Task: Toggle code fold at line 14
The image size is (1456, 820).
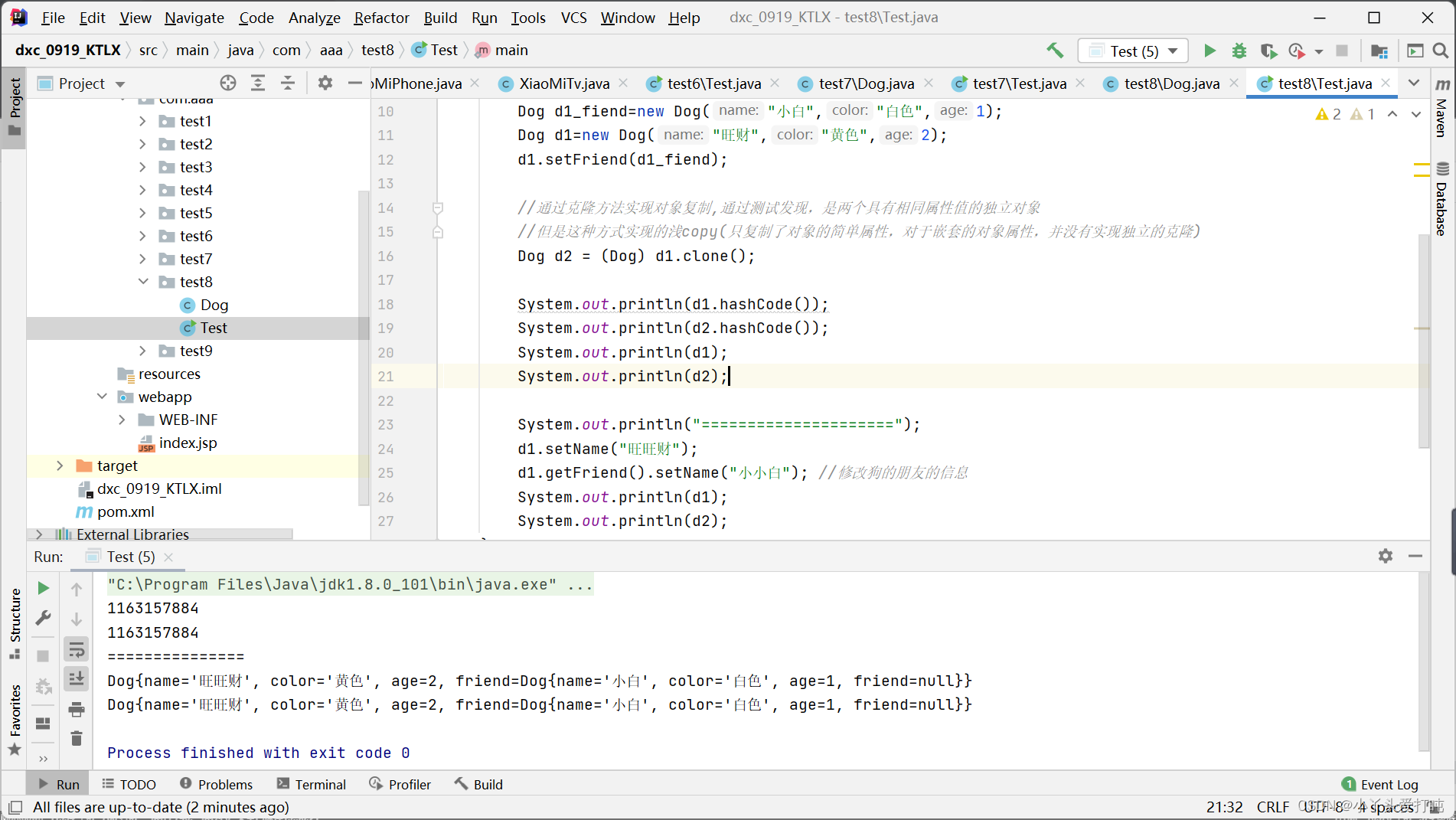Action: point(438,207)
